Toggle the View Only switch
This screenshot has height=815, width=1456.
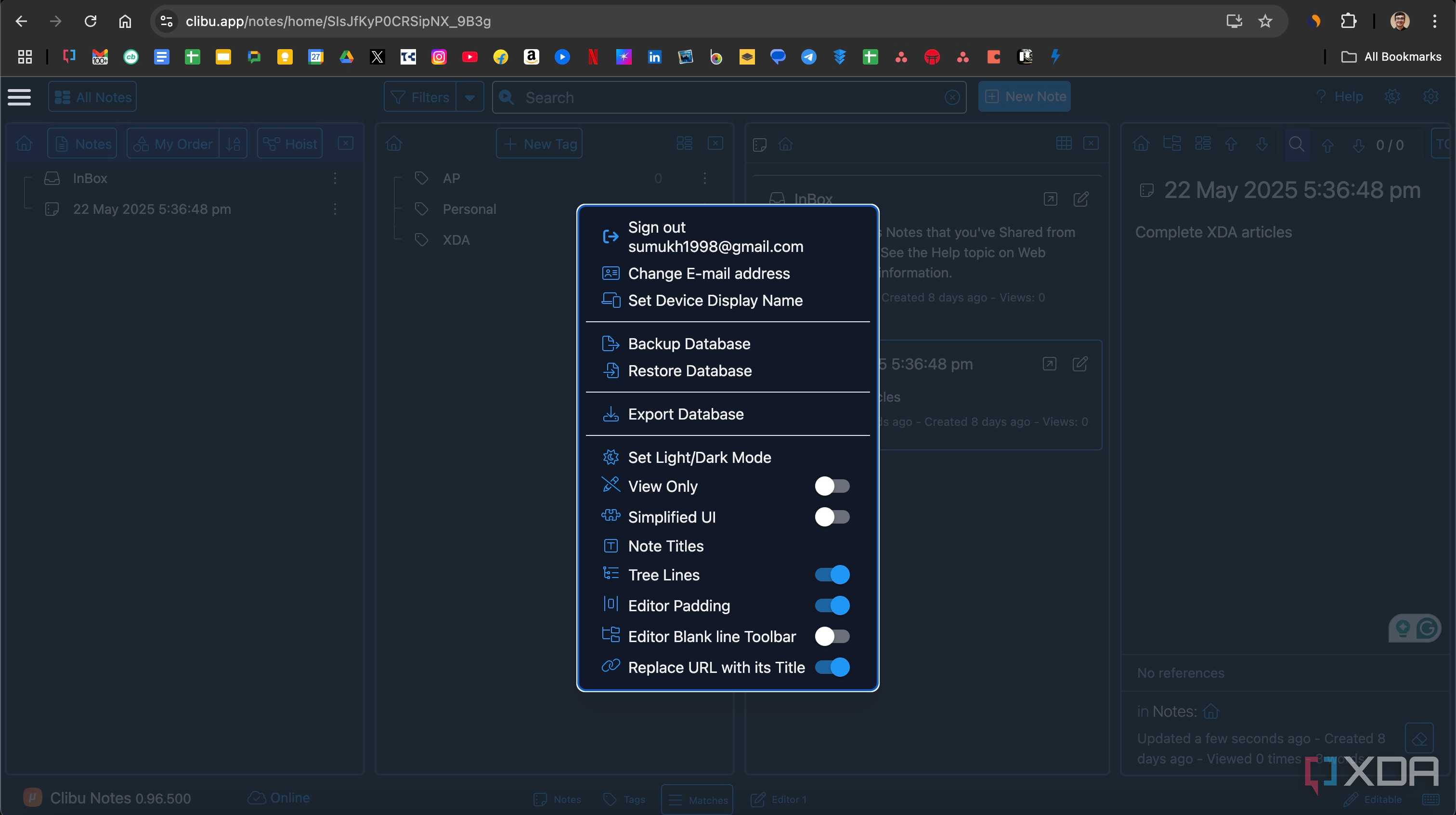[832, 486]
